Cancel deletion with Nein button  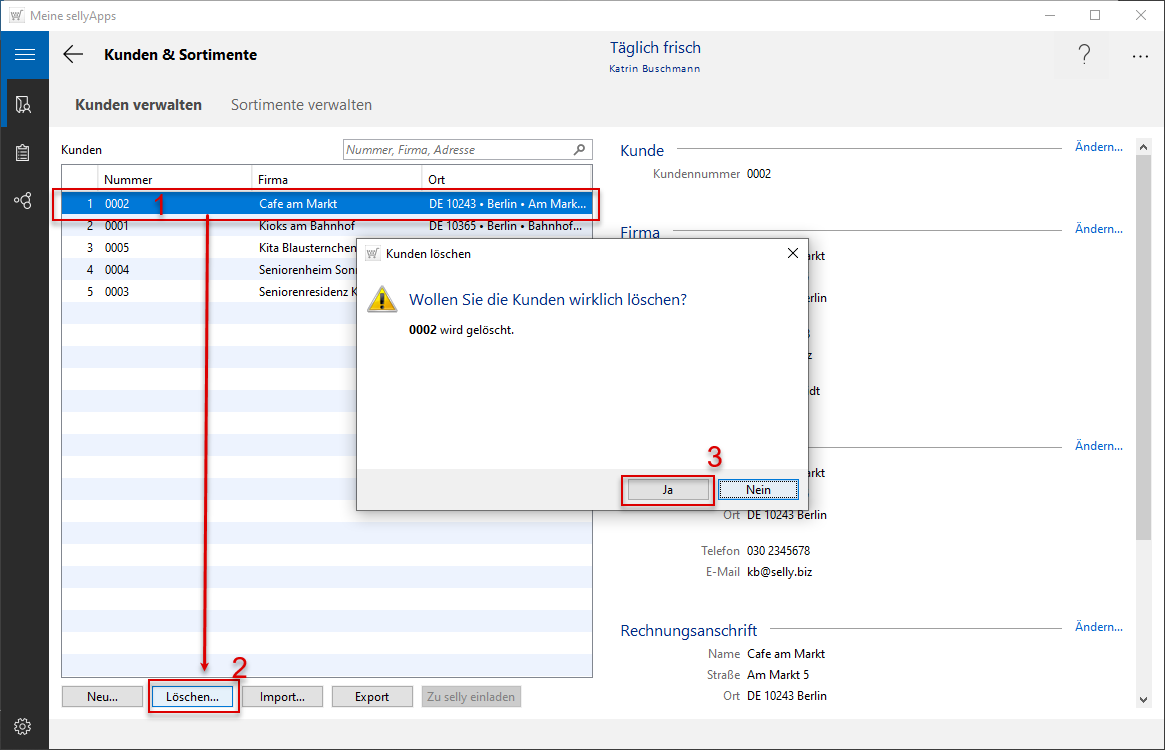(758, 490)
